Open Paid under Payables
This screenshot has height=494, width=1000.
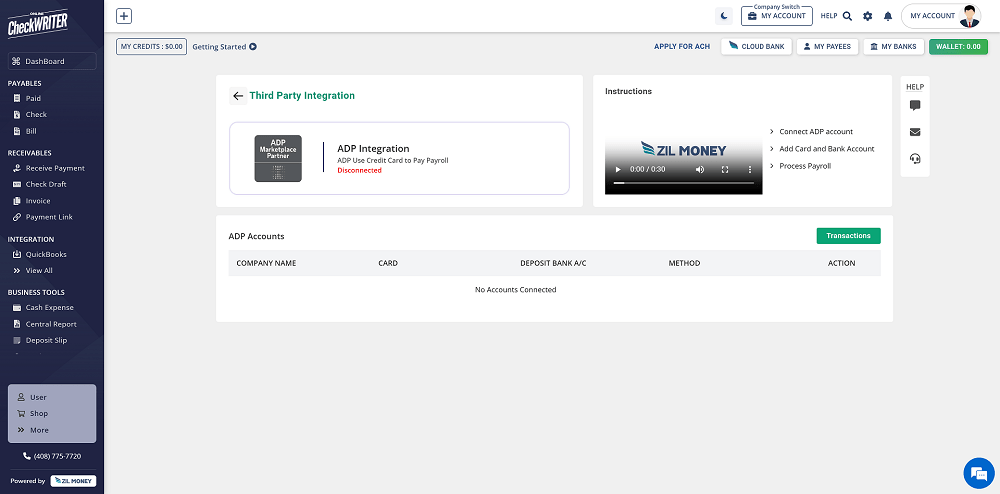point(33,98)
